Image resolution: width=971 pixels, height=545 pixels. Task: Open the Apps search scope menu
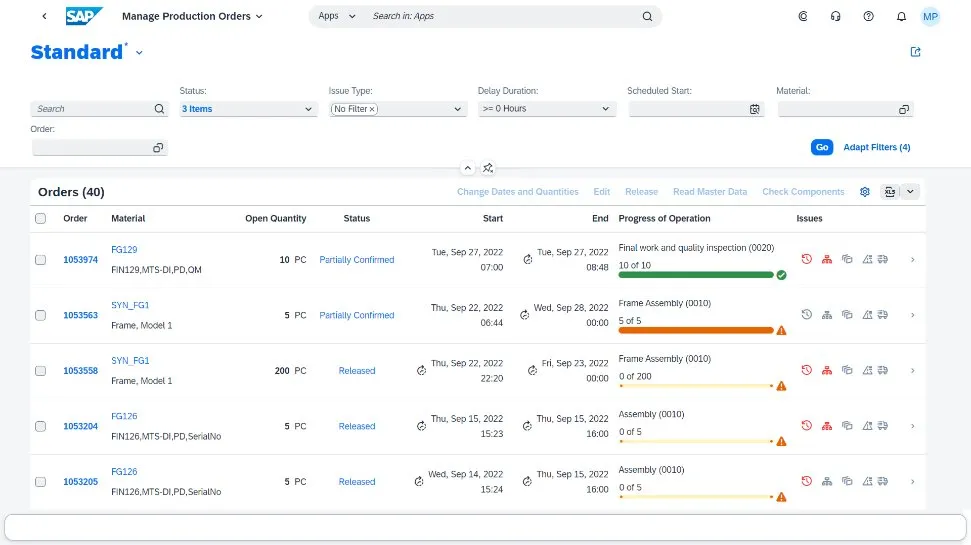pos(336,17)
